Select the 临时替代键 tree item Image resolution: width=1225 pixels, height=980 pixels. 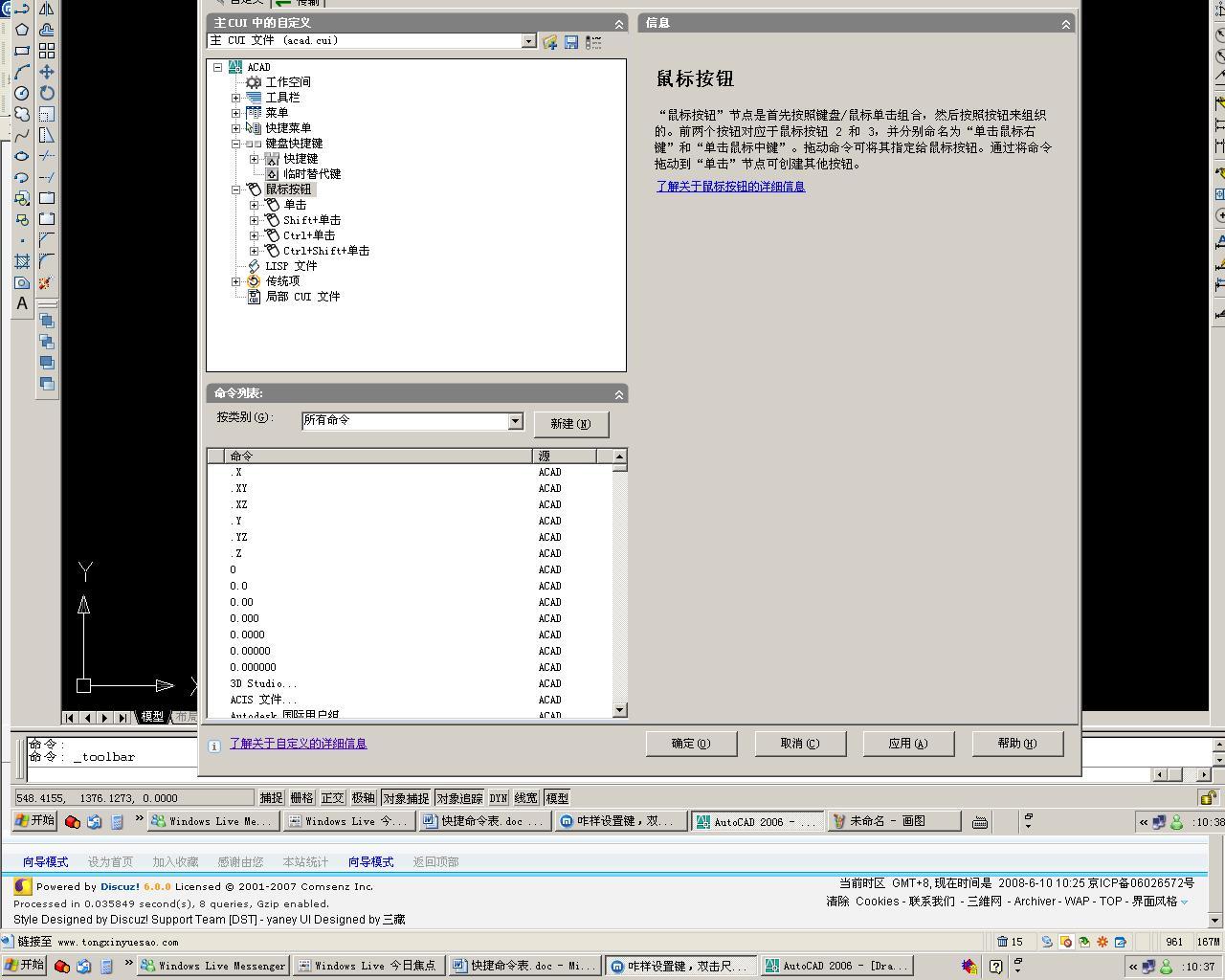(x=312, y=174)
